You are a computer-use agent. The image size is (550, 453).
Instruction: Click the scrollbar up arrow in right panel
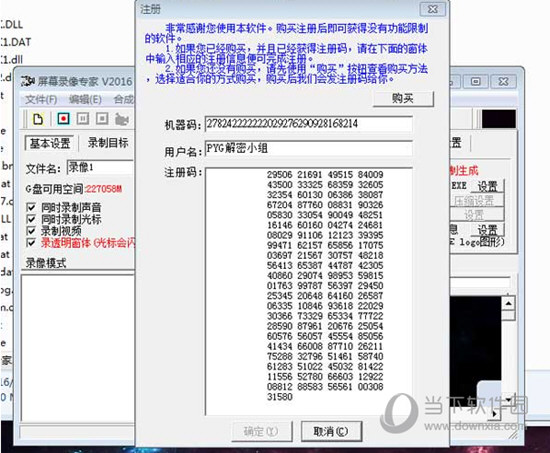pos(508,303)
